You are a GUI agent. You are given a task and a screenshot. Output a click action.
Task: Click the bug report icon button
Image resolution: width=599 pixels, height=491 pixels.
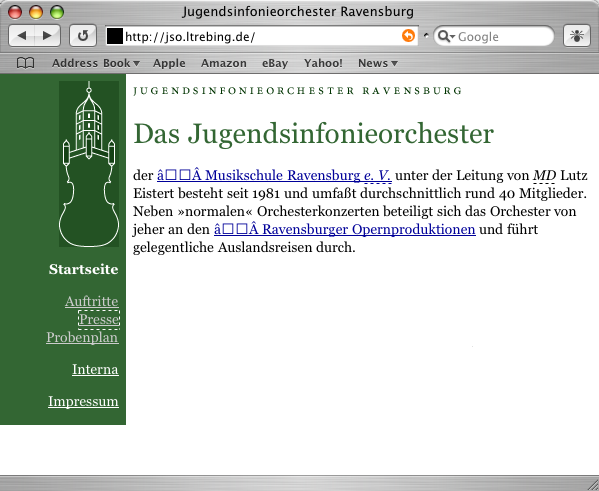[x=577, y=36]
